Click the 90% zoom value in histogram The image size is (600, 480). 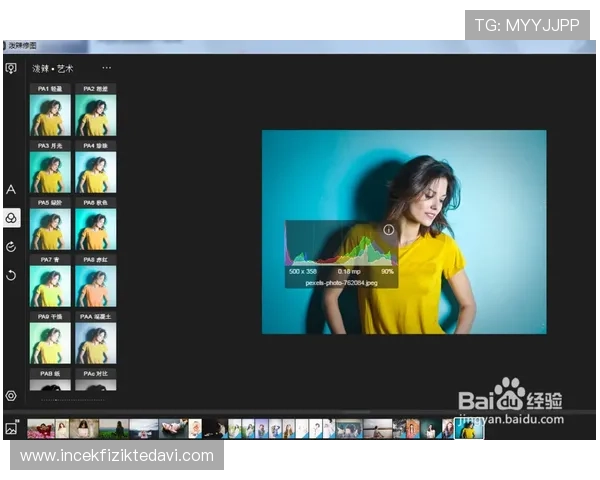click(387, 271)
